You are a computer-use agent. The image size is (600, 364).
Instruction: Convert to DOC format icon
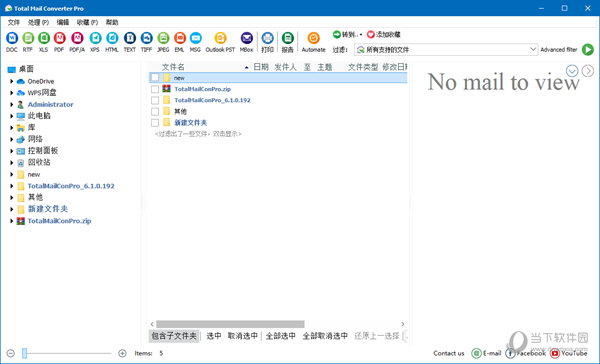click(x=12, y=38)
